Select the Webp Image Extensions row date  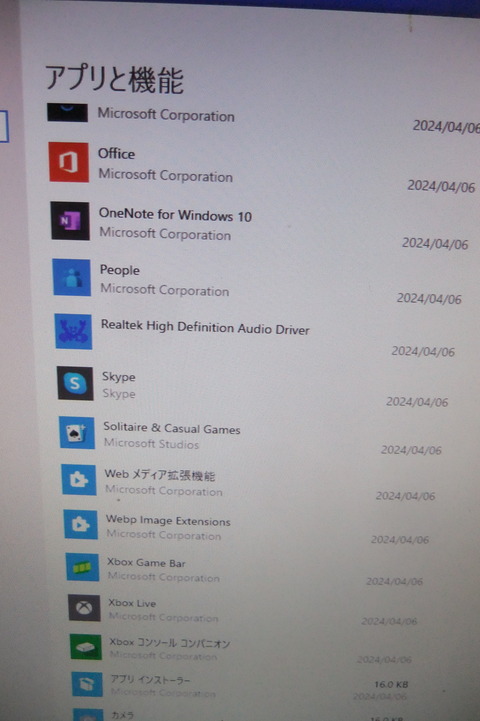tap(400, 539)
